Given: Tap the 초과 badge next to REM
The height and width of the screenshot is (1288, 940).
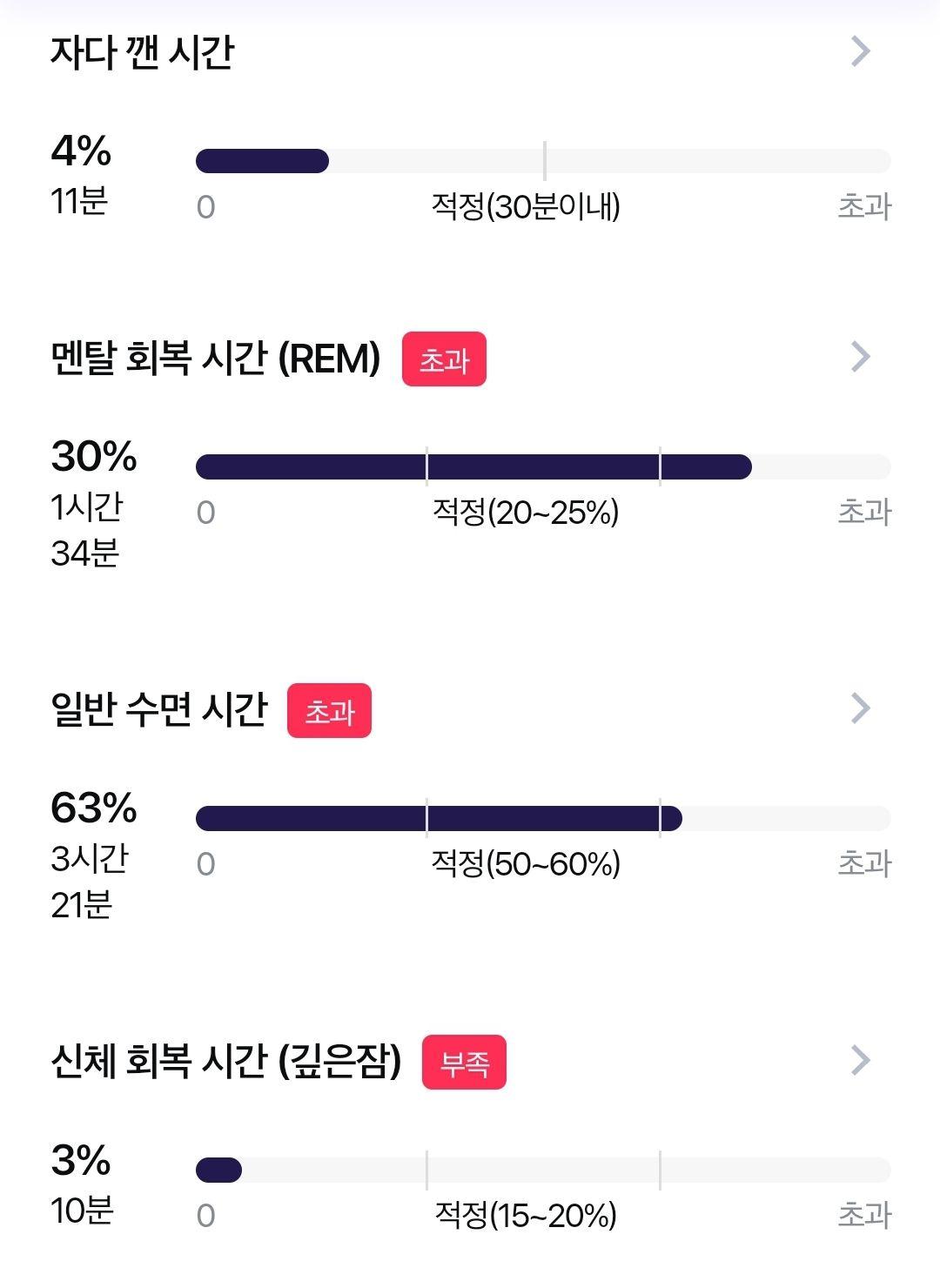Looking at the screenshot, I should tap(444, 359).
